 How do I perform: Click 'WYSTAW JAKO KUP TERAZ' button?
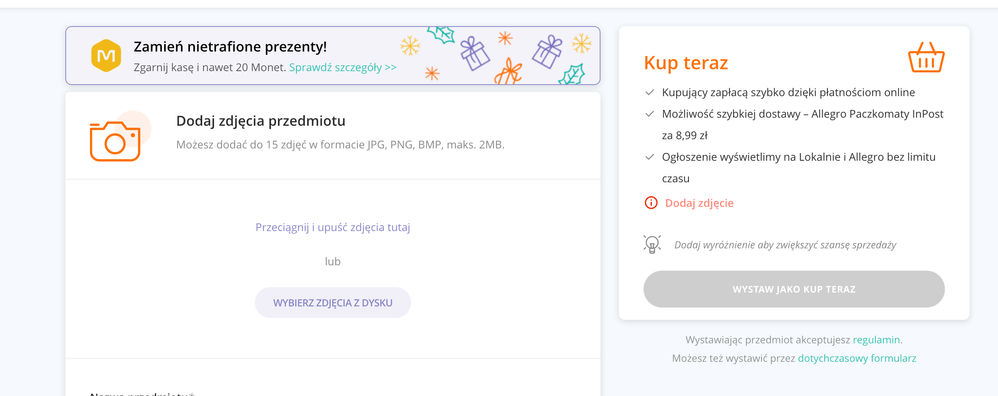click(794, 289)
